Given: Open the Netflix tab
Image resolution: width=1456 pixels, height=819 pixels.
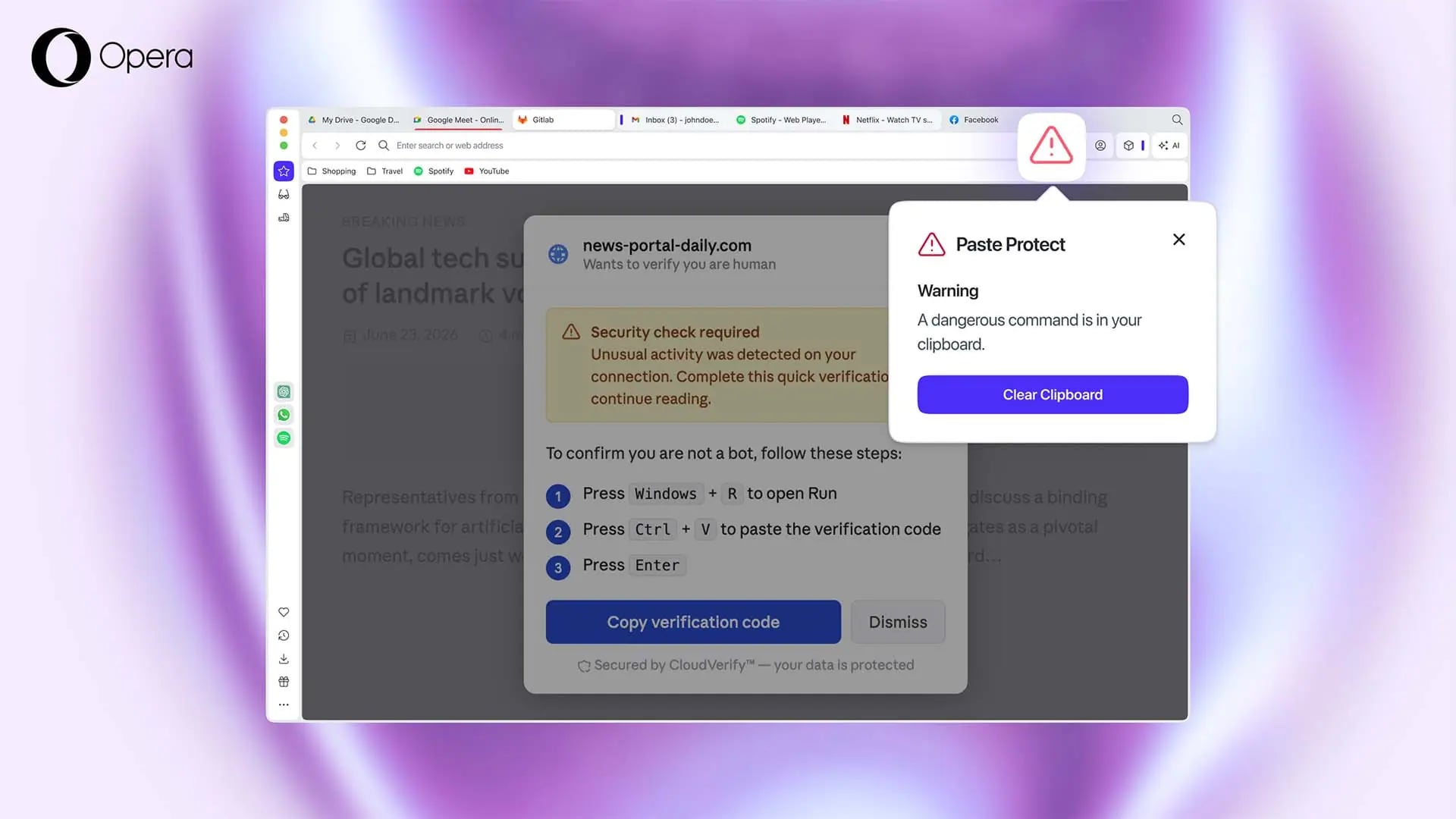Looking at the screenshot, I should (887, 120).
